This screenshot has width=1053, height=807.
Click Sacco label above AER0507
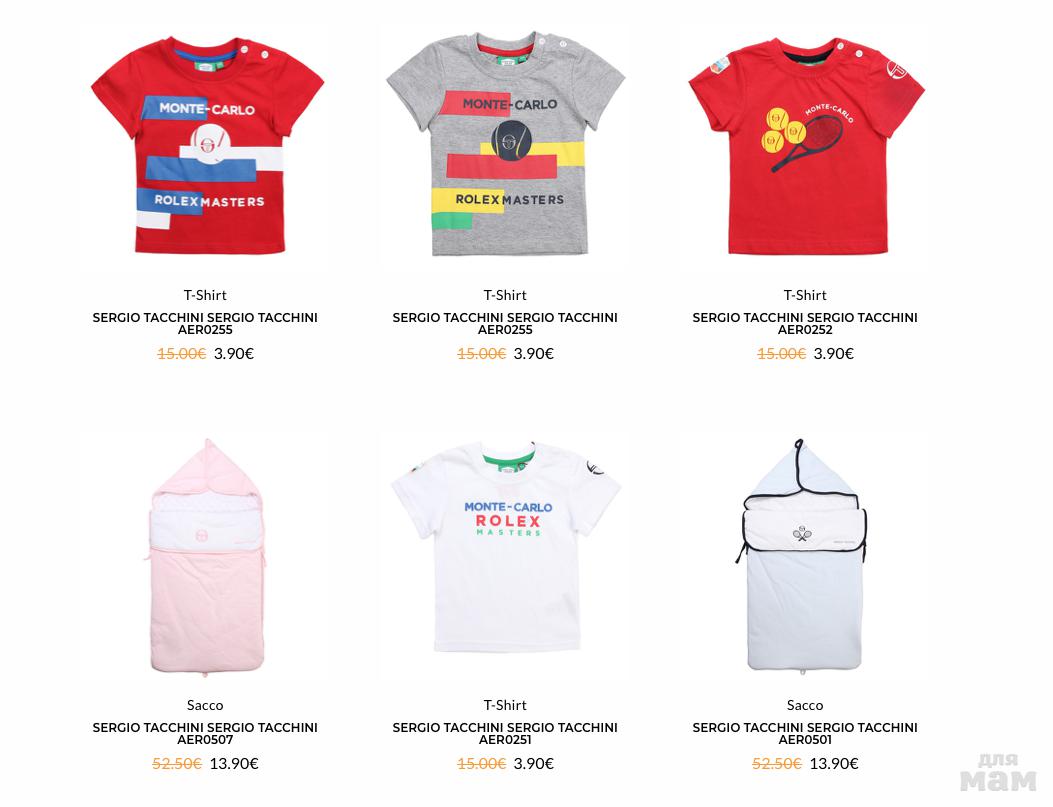point(205,705)
